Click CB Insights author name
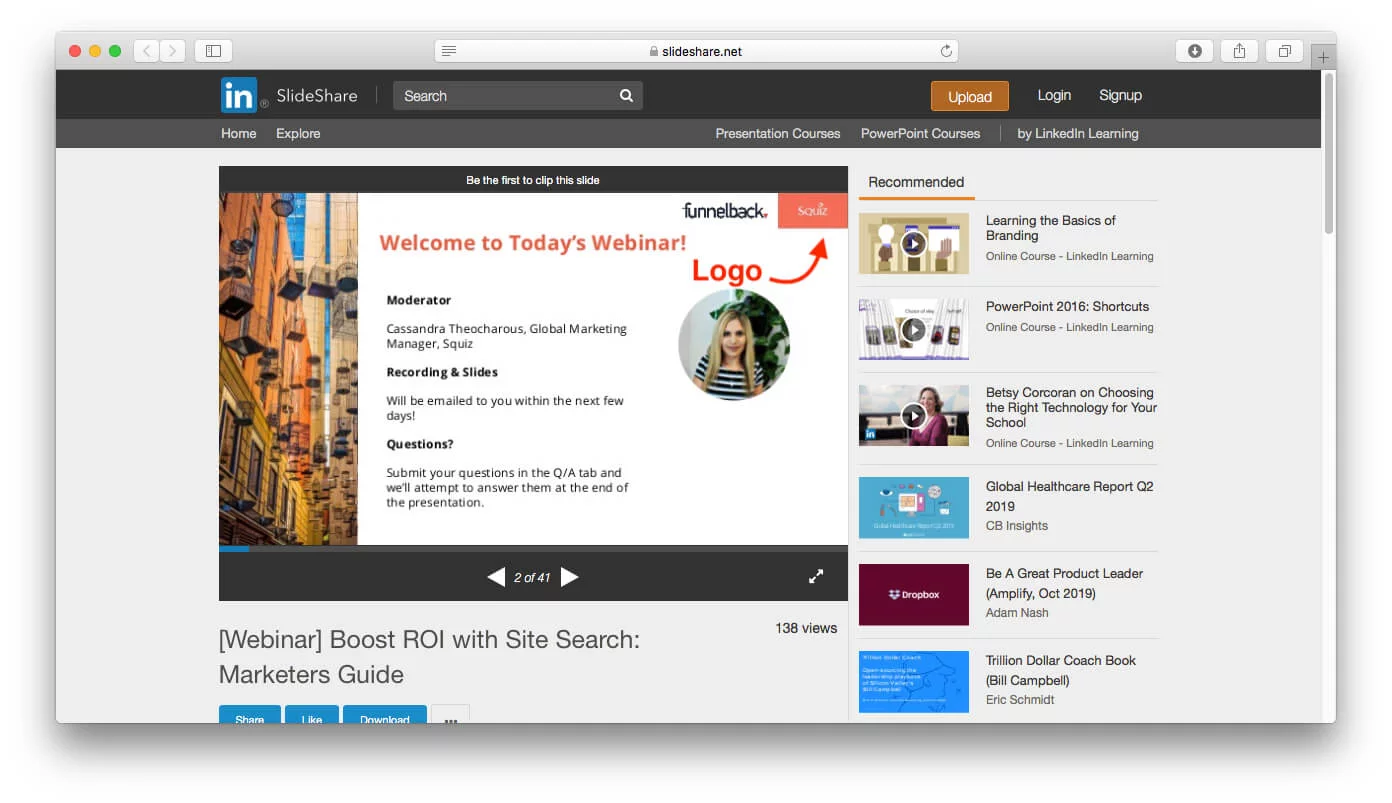The image size is (1392, 803). [x=1017, y=526]
